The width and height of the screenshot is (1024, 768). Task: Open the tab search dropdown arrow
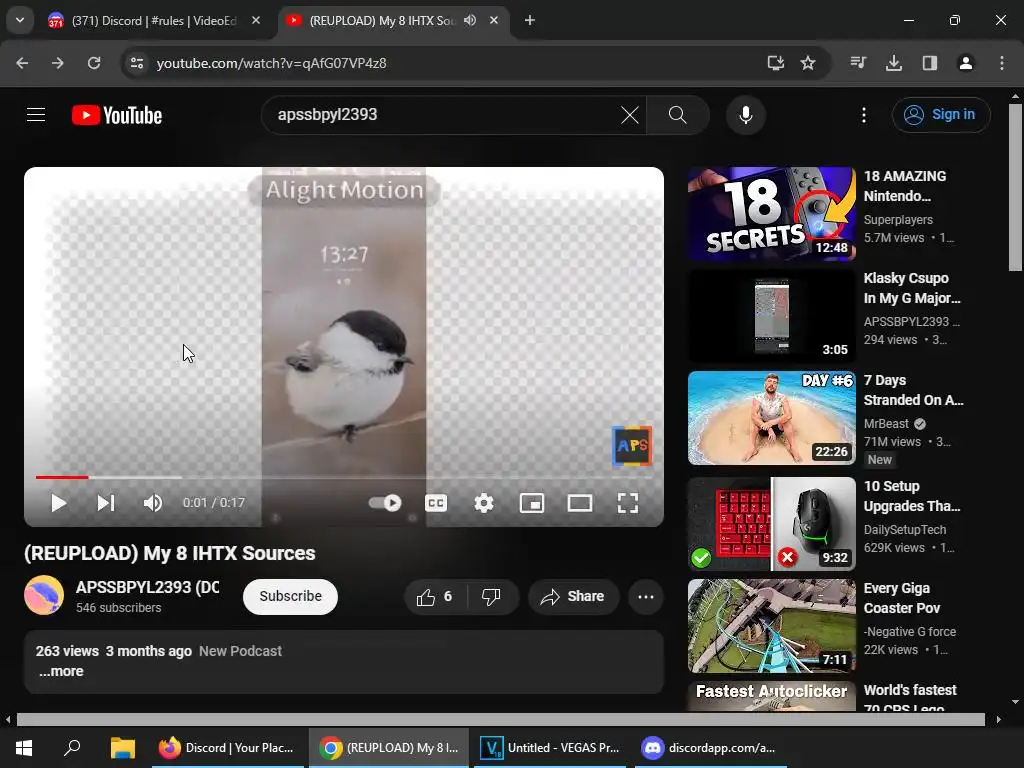coord(20,20)
